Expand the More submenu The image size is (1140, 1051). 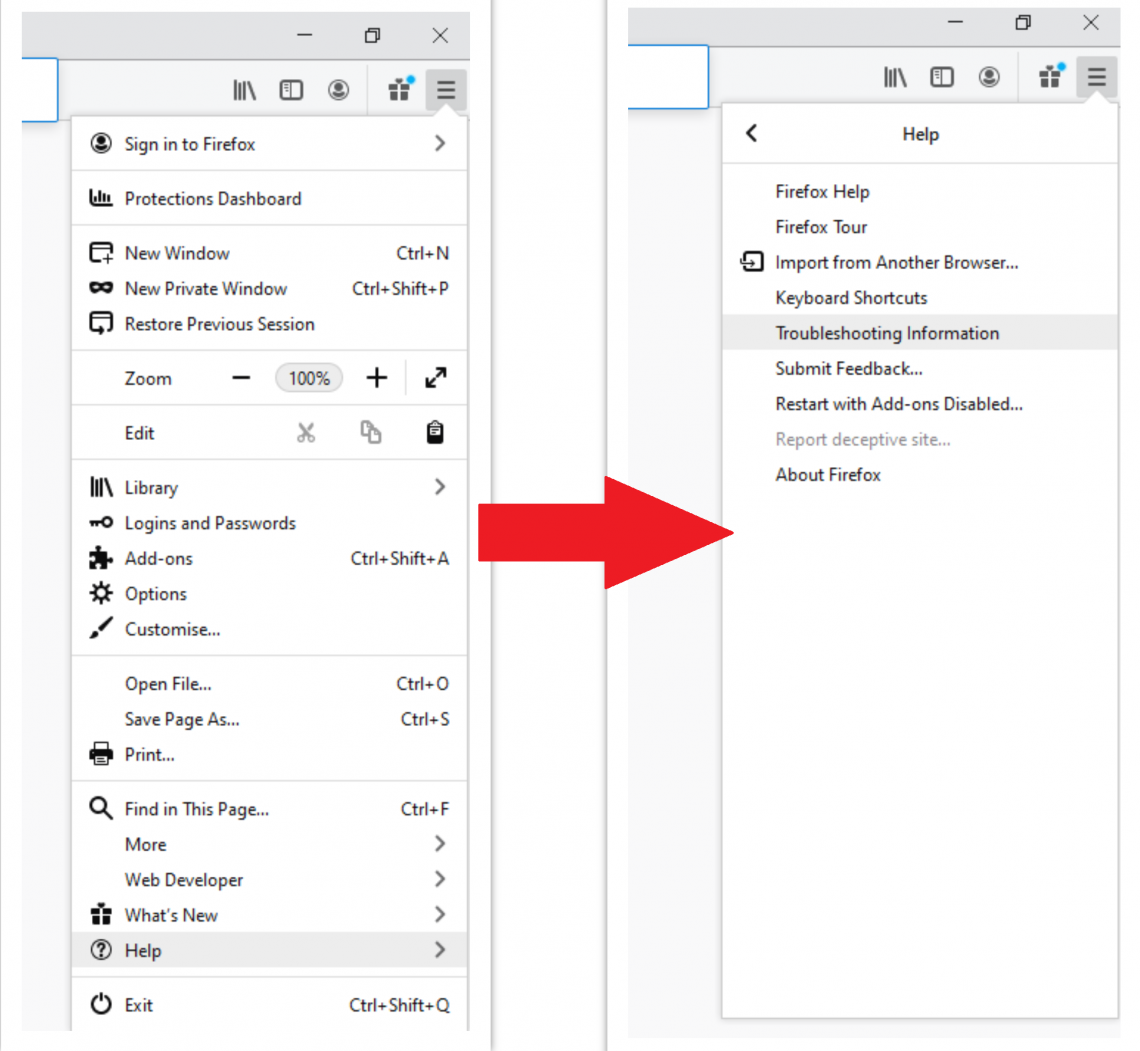tap(146, 844)
